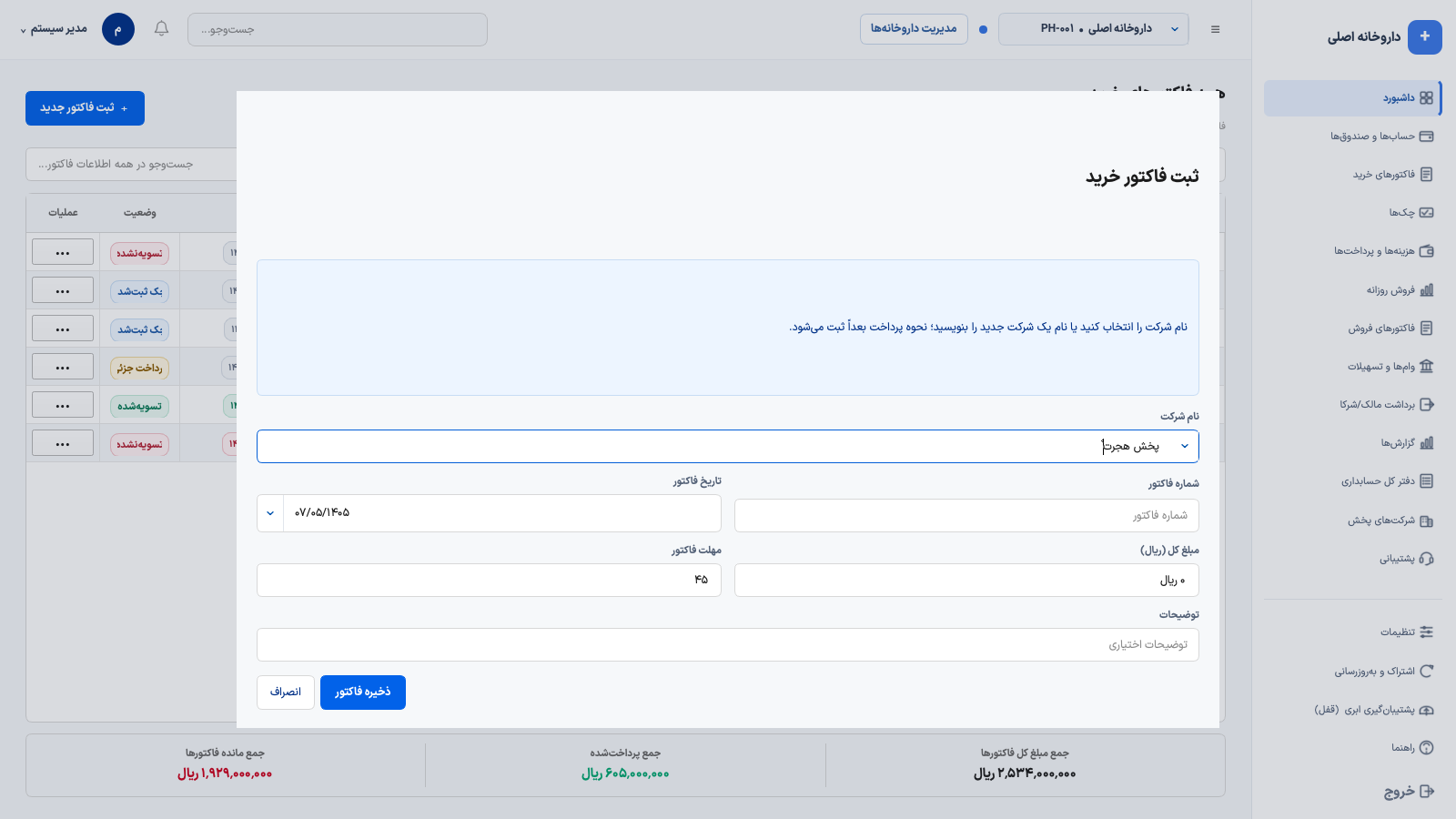Click the مدیریت داروخانه‌ها button

tap(914, 29)
